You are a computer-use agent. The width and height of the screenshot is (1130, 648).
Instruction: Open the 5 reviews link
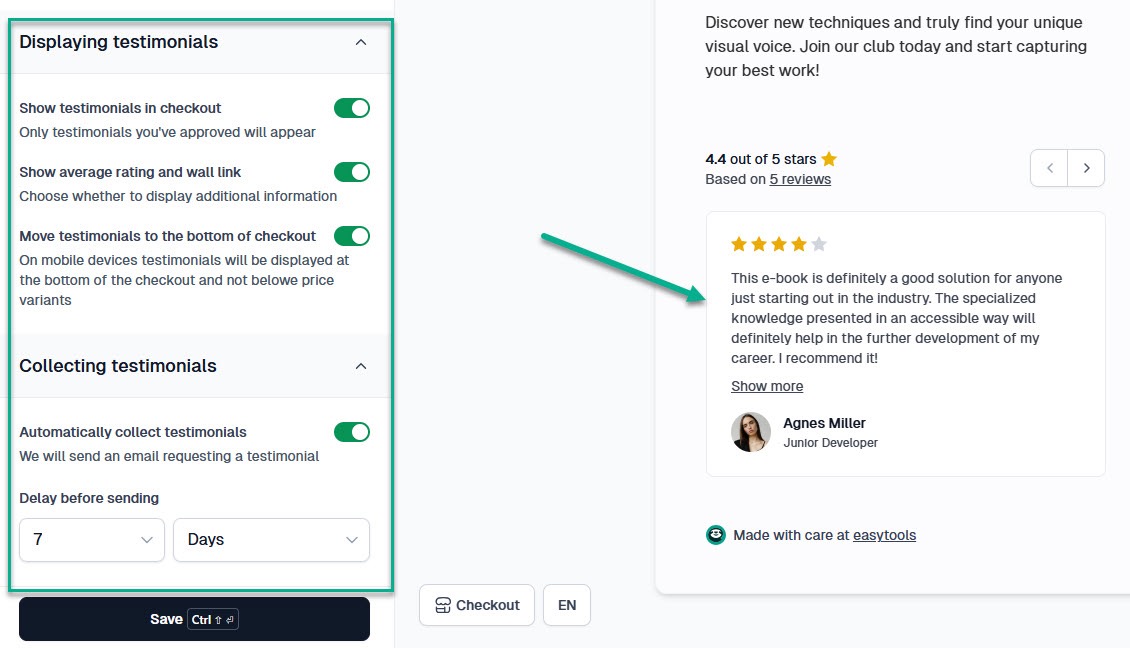point(800,179)
